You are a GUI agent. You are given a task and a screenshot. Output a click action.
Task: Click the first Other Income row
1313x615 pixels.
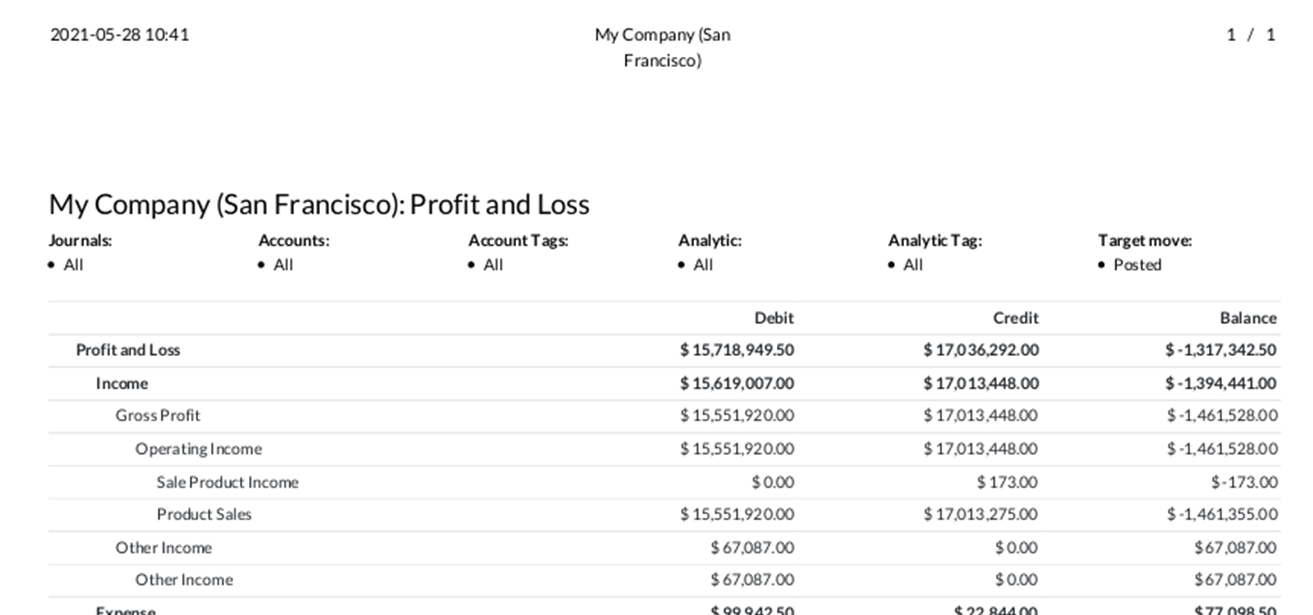pos(163,547)
